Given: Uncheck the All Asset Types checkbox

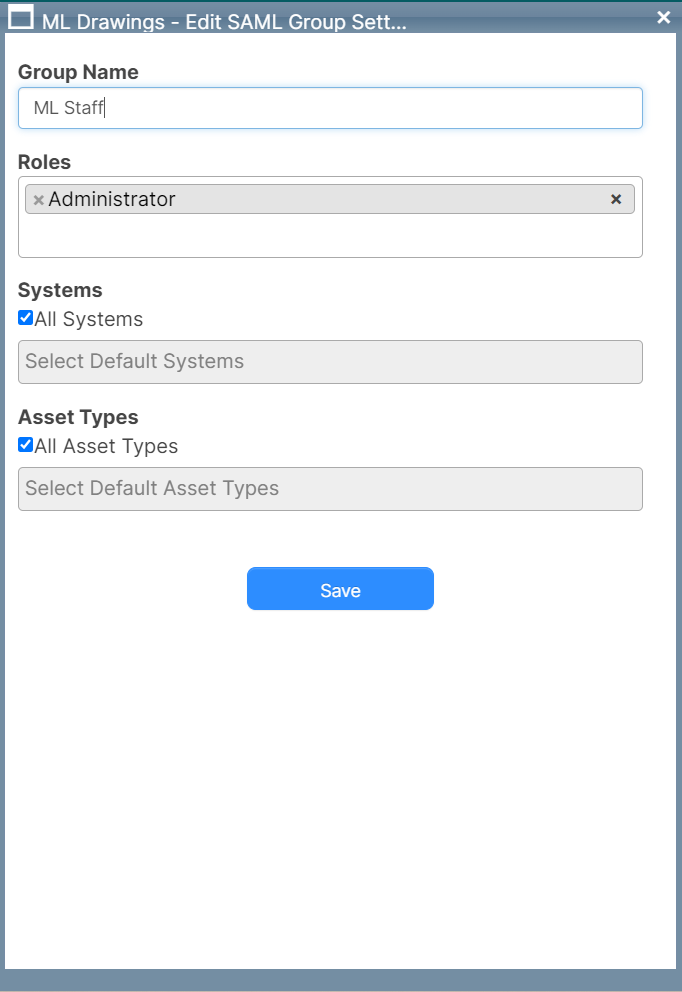Looking at the screenshot, I should pos(26,445).
